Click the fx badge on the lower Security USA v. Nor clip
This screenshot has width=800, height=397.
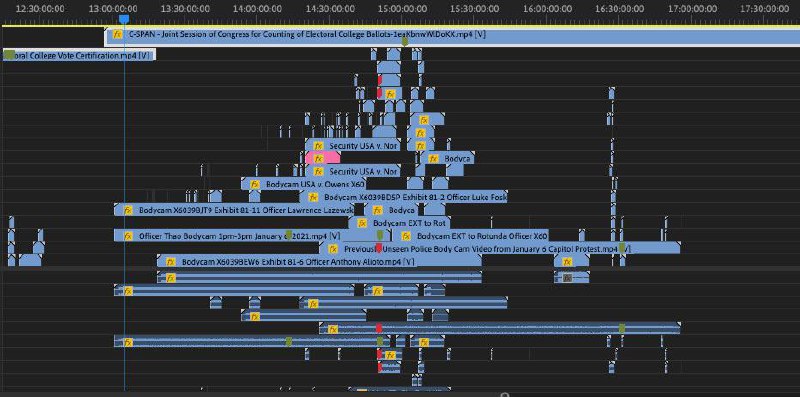coord(318,171)
